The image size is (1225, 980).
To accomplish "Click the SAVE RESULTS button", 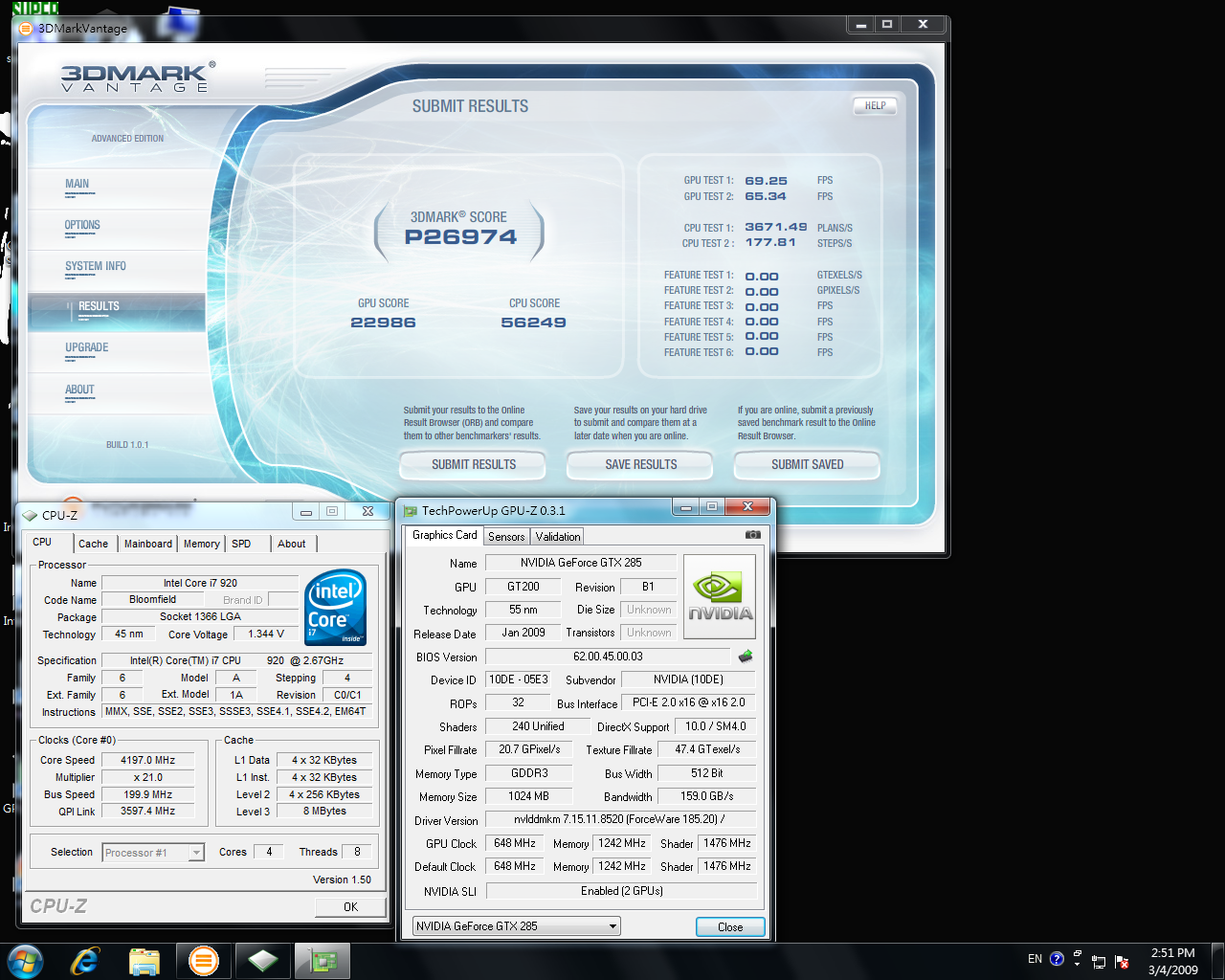I will coord(641,464).
